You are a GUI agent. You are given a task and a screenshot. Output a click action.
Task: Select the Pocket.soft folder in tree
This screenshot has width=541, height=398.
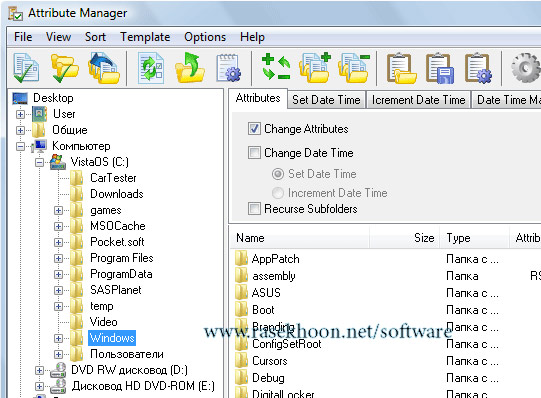[117, 242]
